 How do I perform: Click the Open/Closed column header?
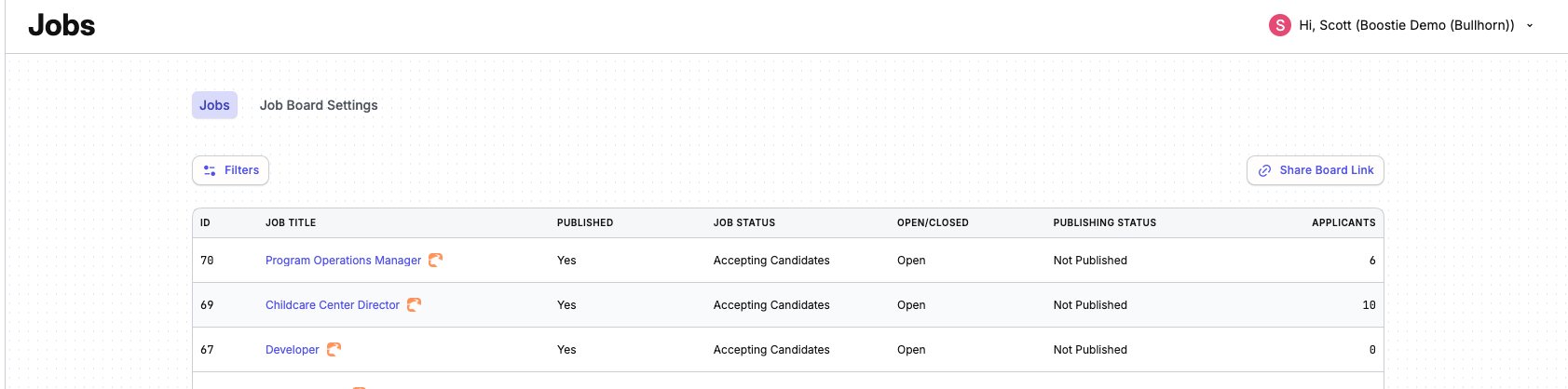tap(933, 223)
